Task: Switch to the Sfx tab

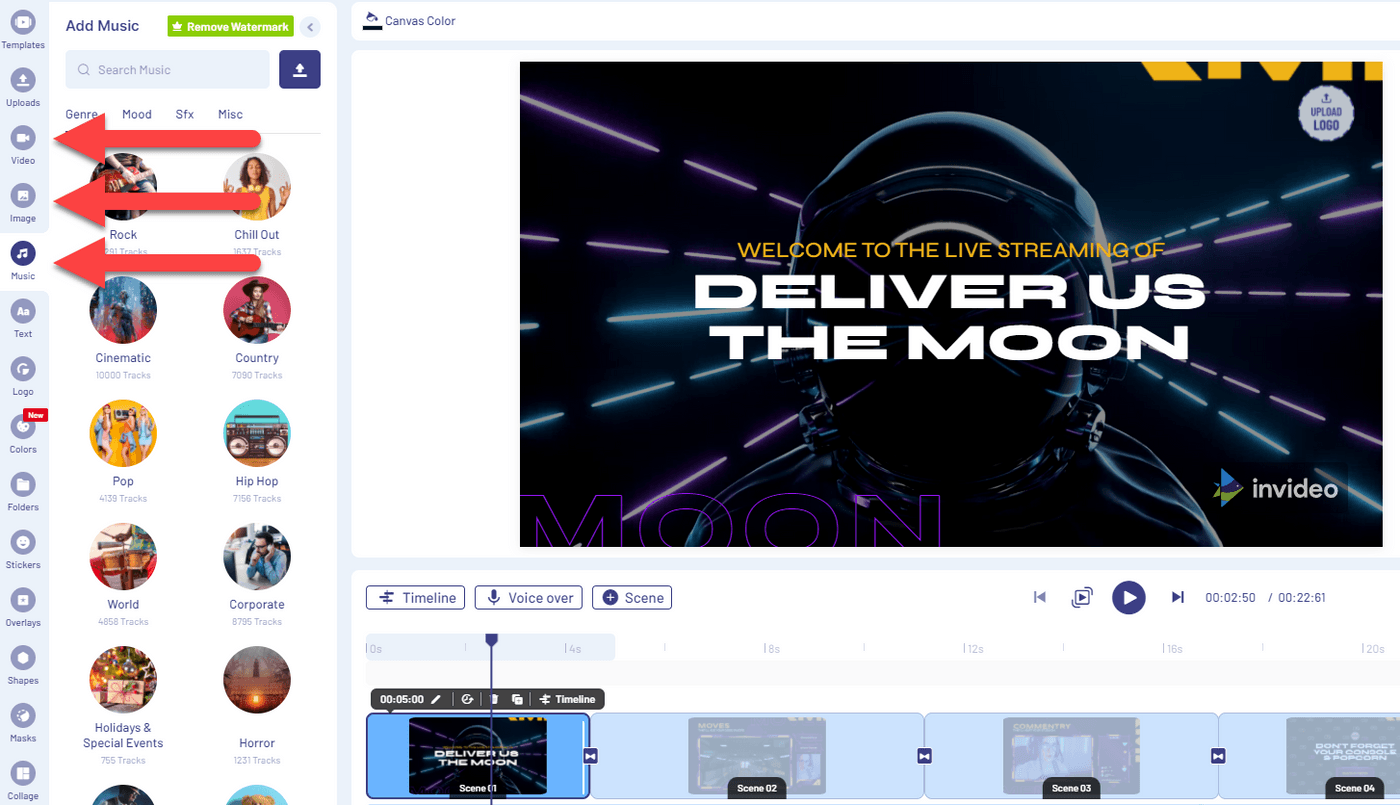Action: point(185,114)
